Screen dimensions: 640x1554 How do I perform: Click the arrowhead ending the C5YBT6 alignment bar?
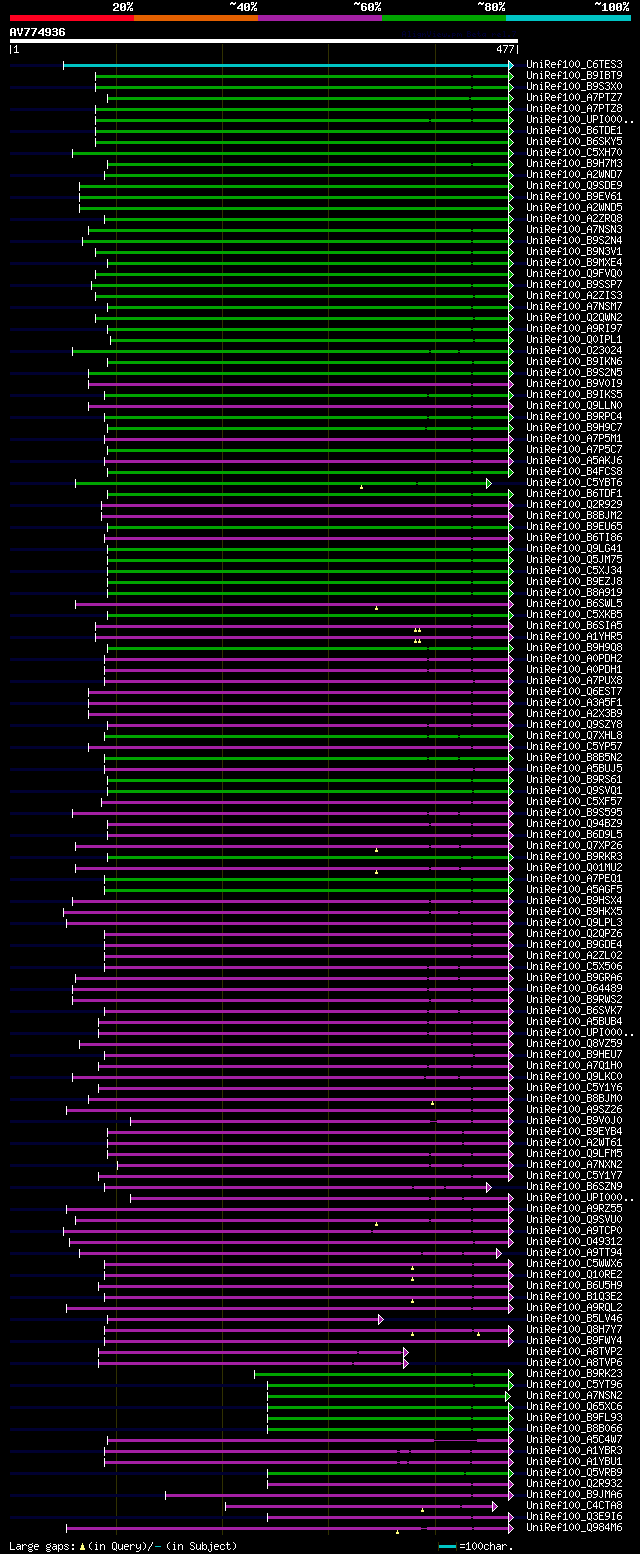489,483
